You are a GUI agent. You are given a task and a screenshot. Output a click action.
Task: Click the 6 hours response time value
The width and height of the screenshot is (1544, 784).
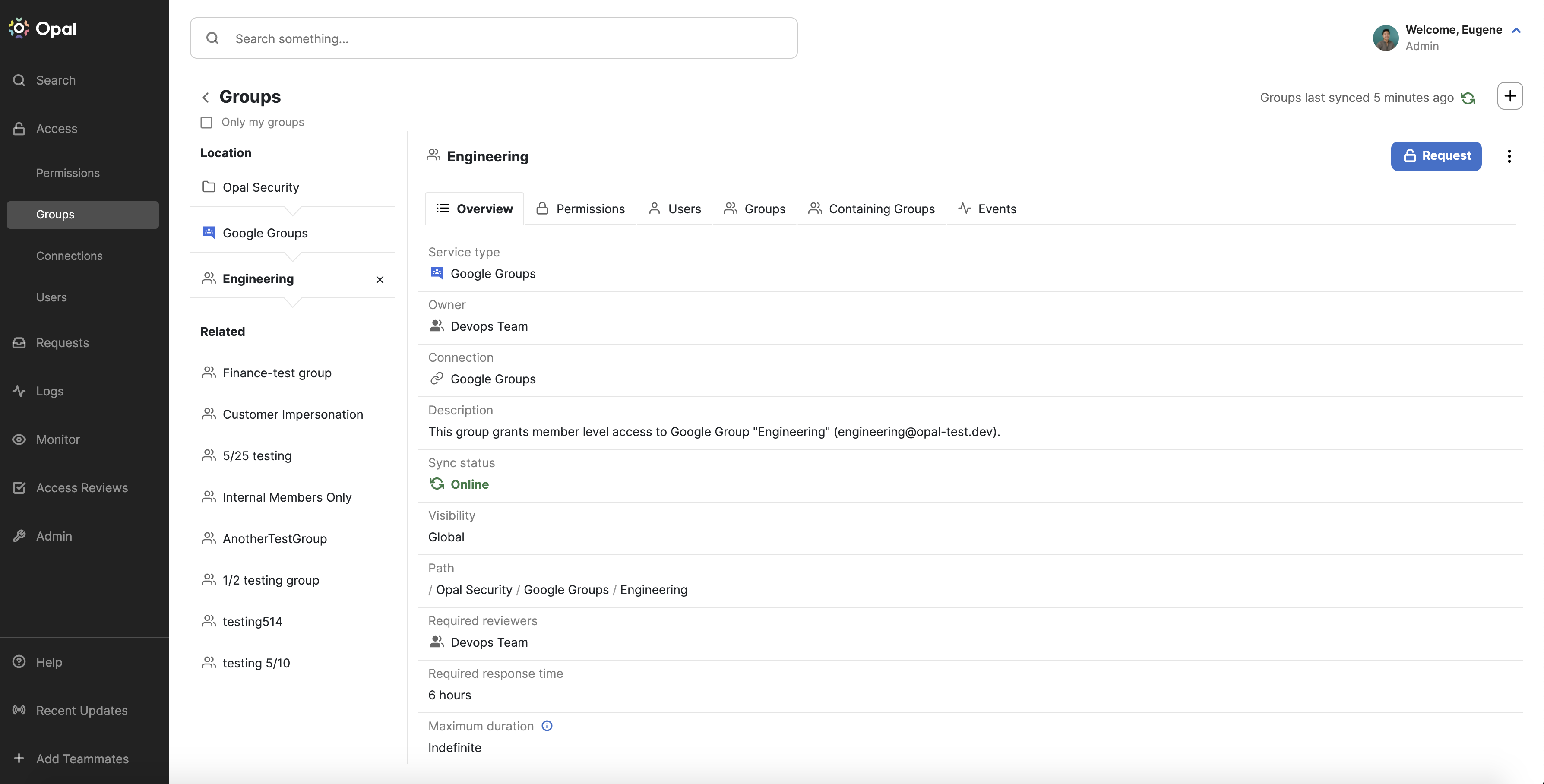click(449, 695)
